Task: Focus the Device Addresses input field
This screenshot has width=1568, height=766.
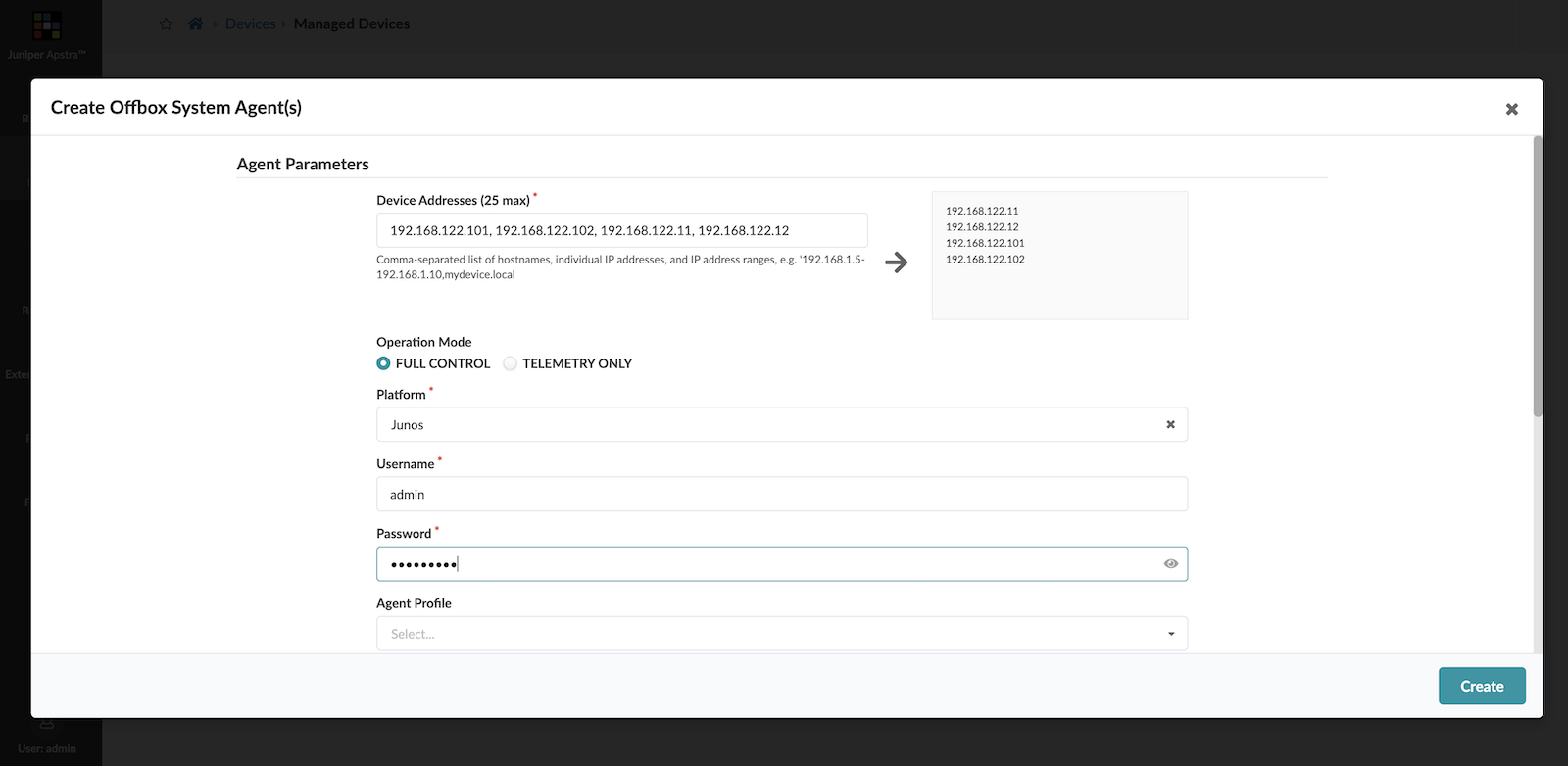Action: click(x=622, y=230)
